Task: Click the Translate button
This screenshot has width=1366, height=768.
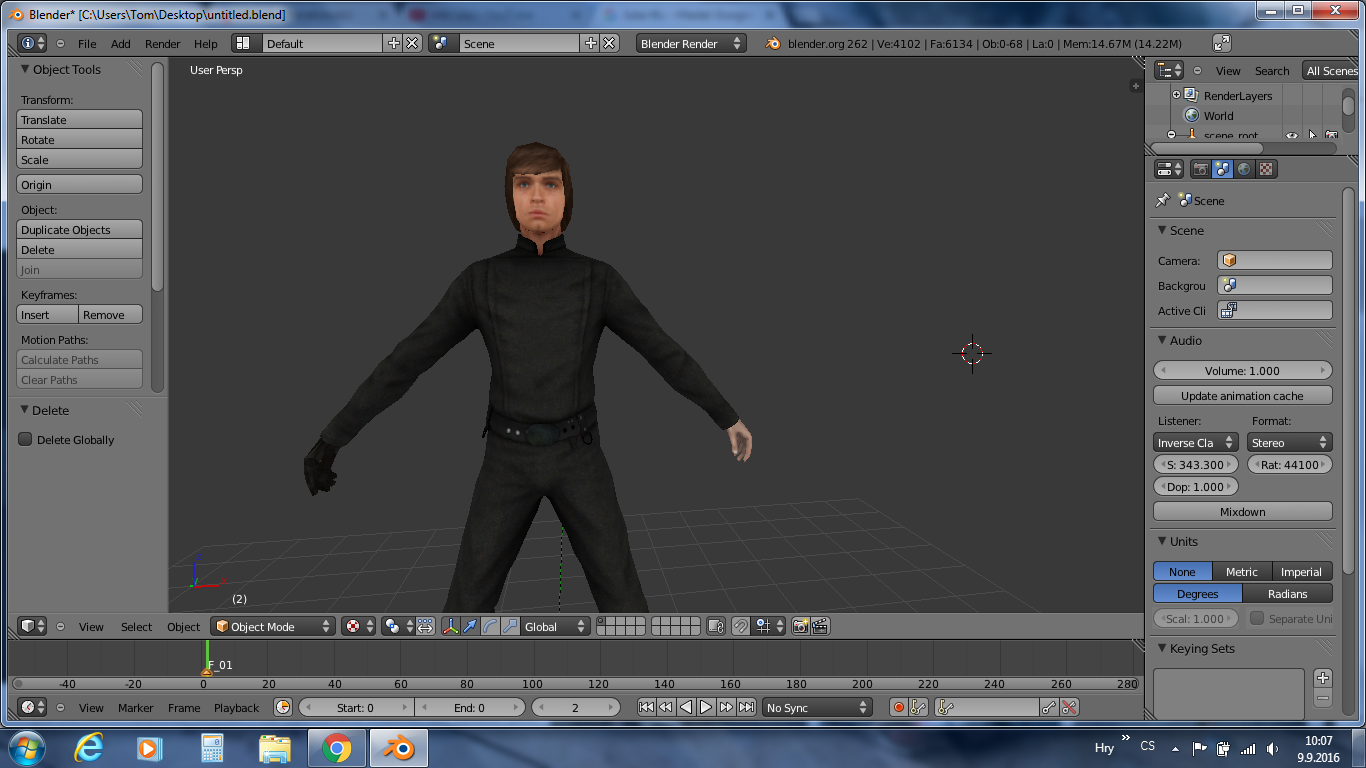Action: click(x=80, y=119)
